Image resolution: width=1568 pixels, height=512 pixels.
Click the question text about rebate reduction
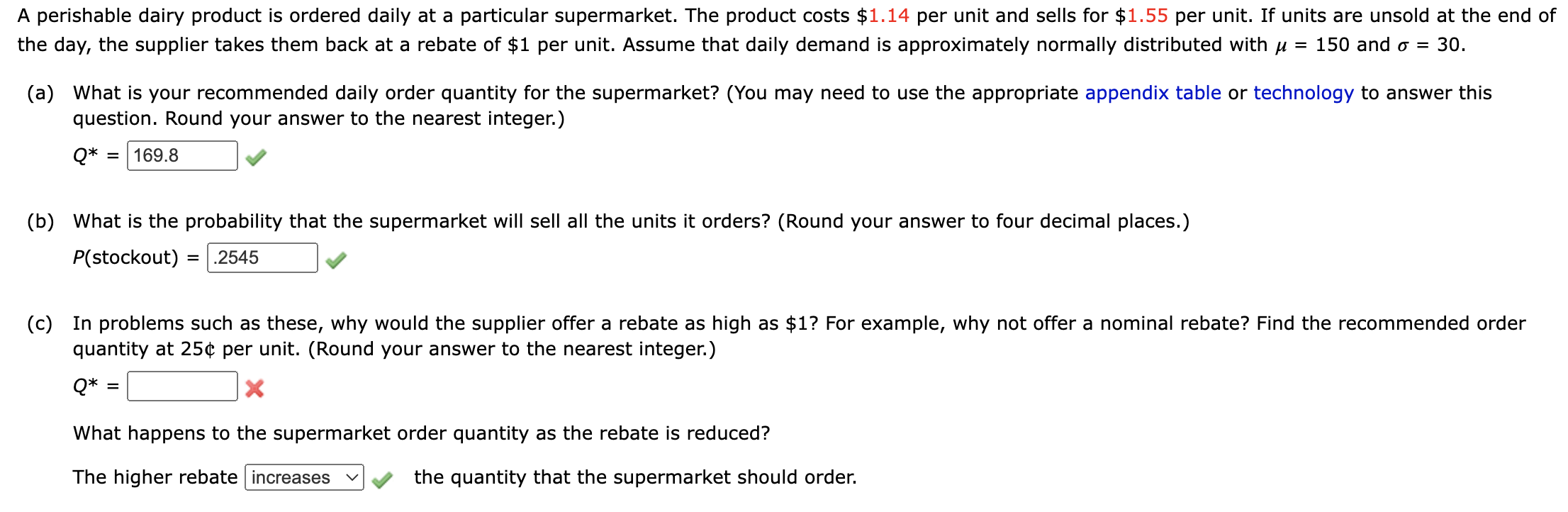[420, 432]
